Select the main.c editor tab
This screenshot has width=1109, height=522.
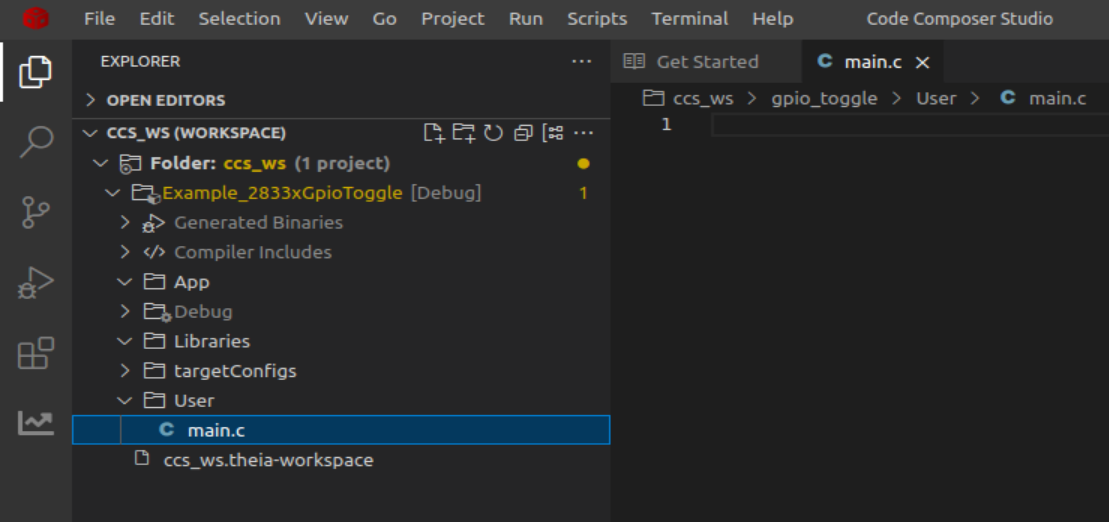tap(873, 62)
